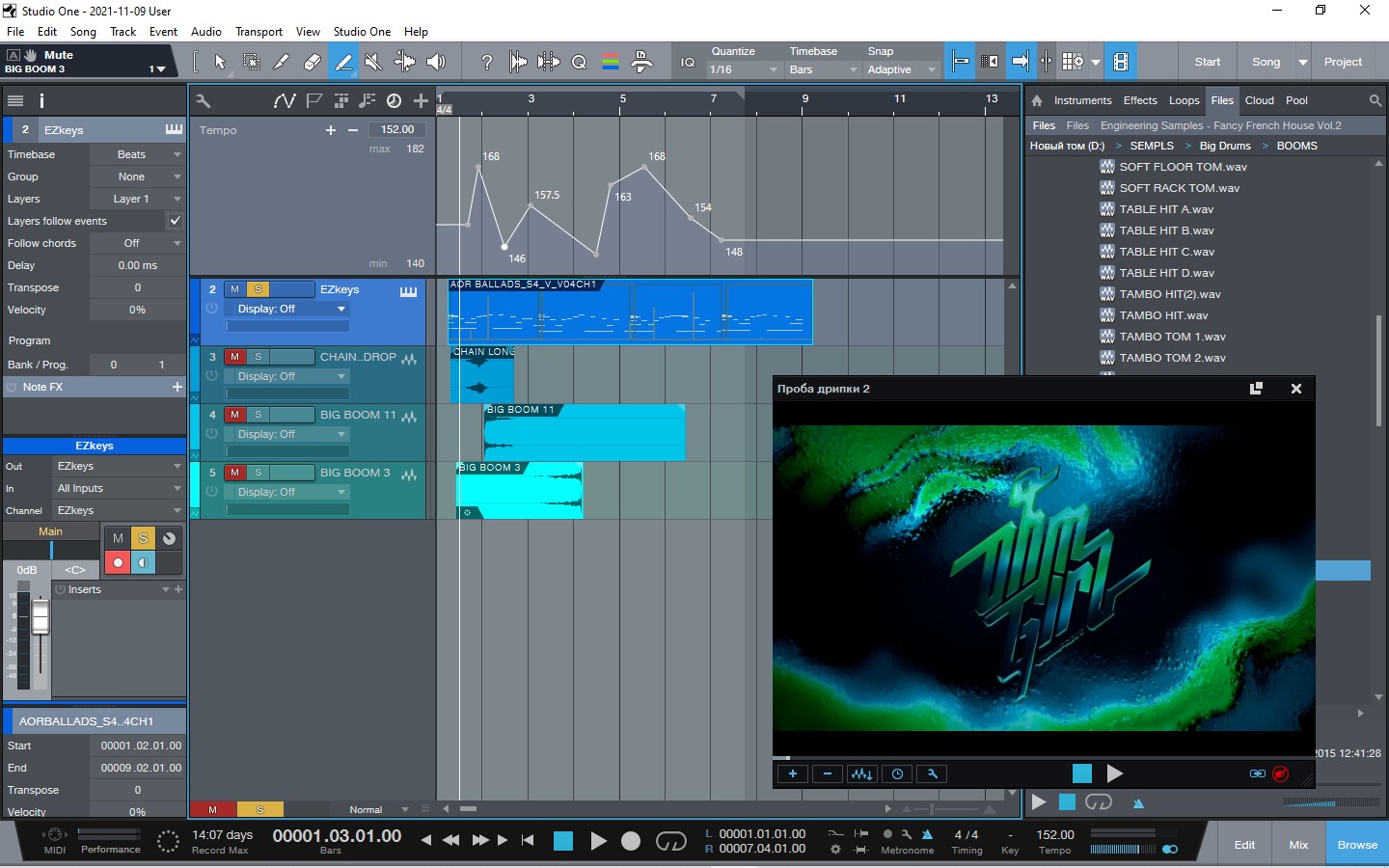Open the inspector info icon
Screen dimensions: 1389x868
(41, 100)
